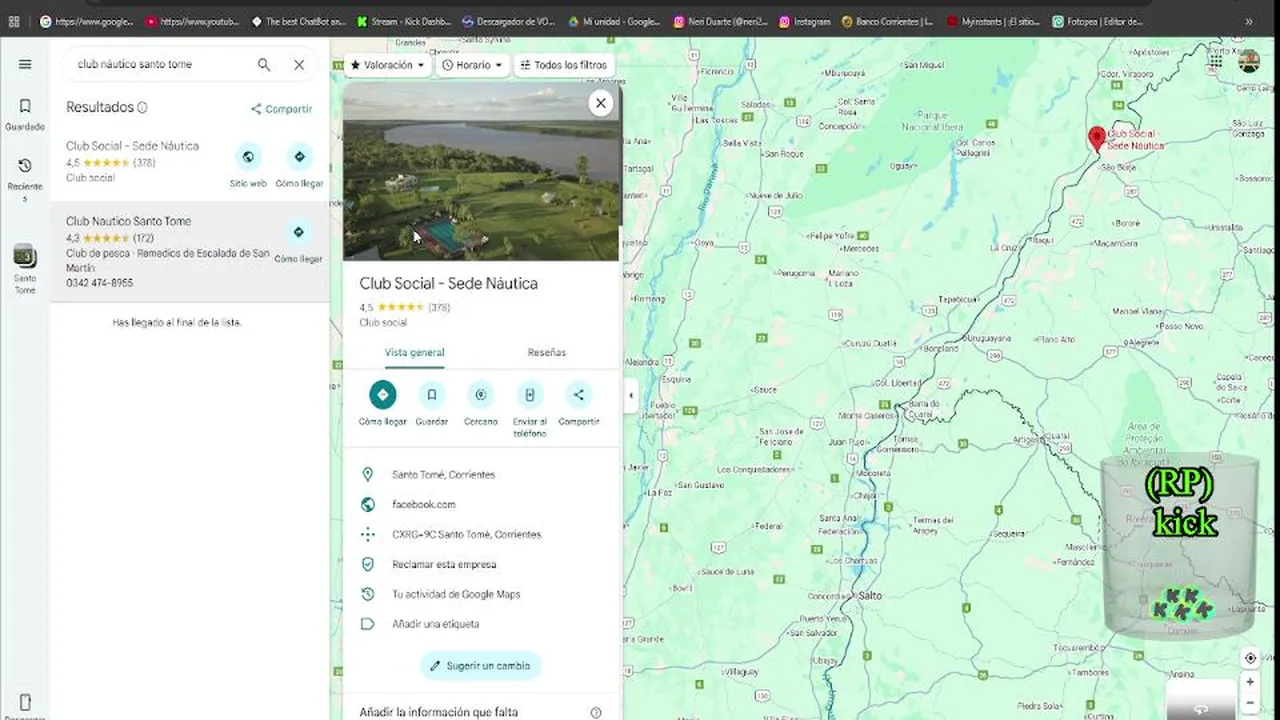The image size is (1280, 720).
Task: Open the Neri Duarte Instagram bookmark
Action: [720, 21]
